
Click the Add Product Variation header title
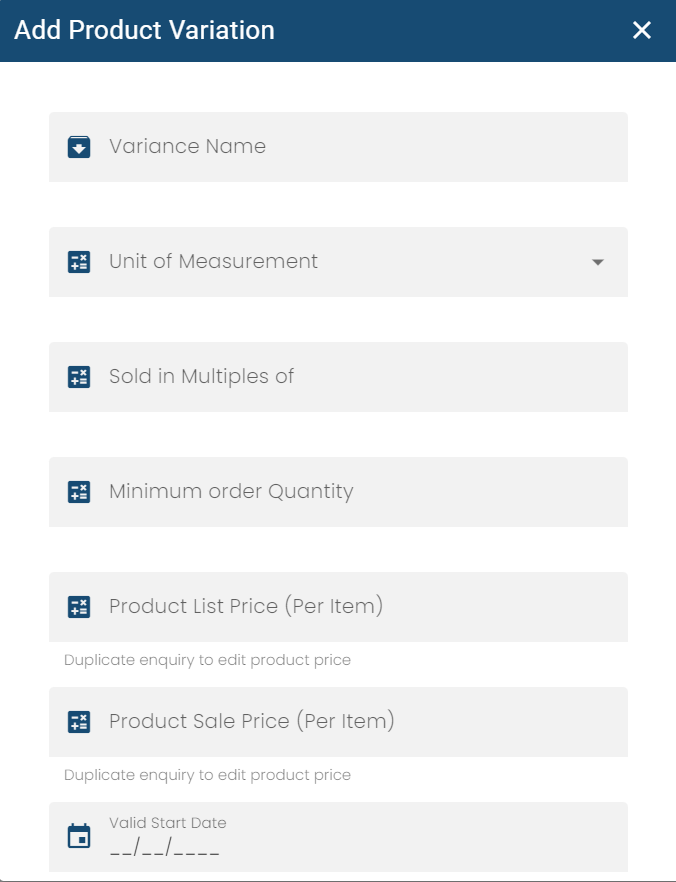[x=145, y=30]
